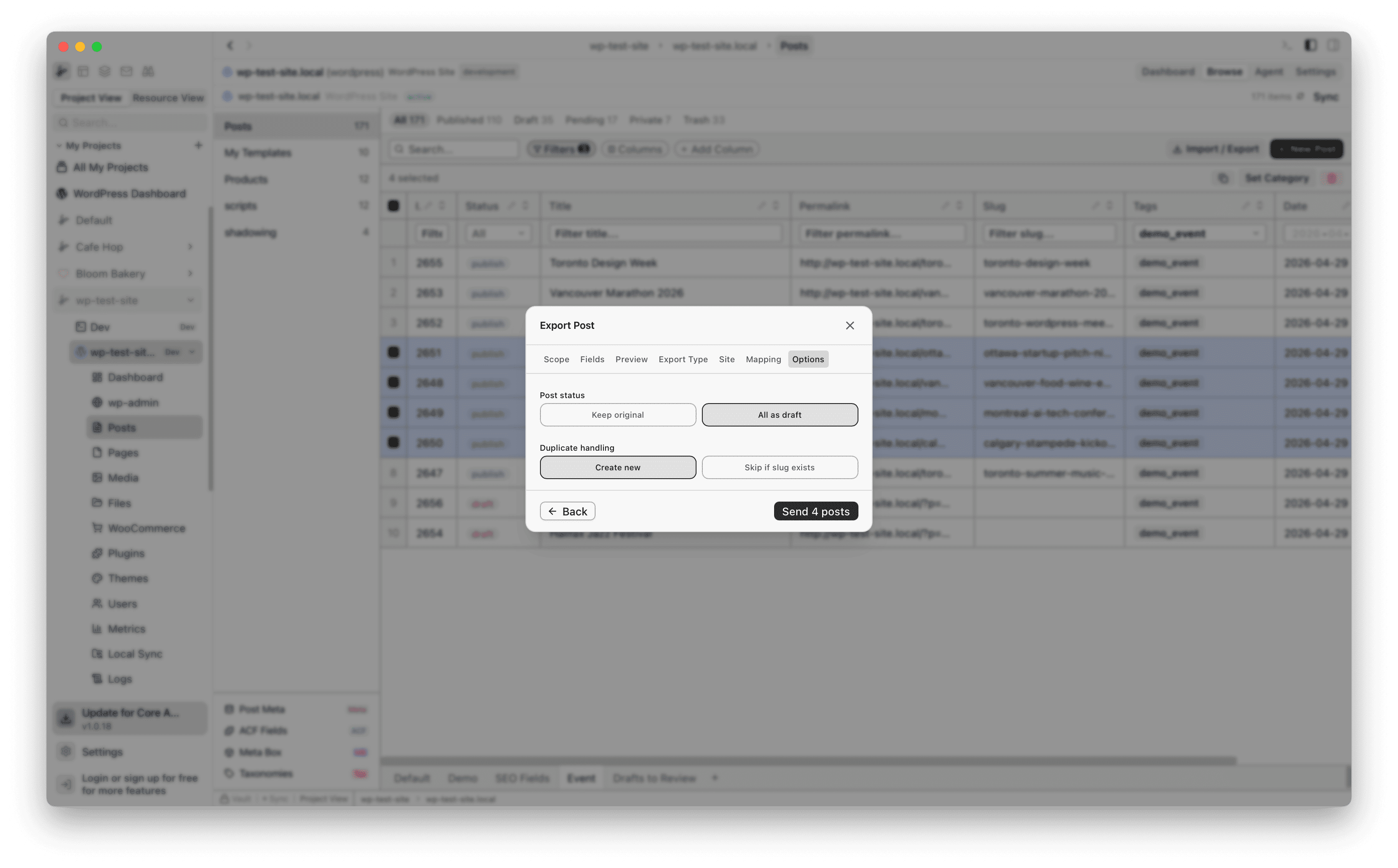Open Plugins in the sidebar
Image resolution: width=1398 pixels, height=868 pixels.
point(126,553)
